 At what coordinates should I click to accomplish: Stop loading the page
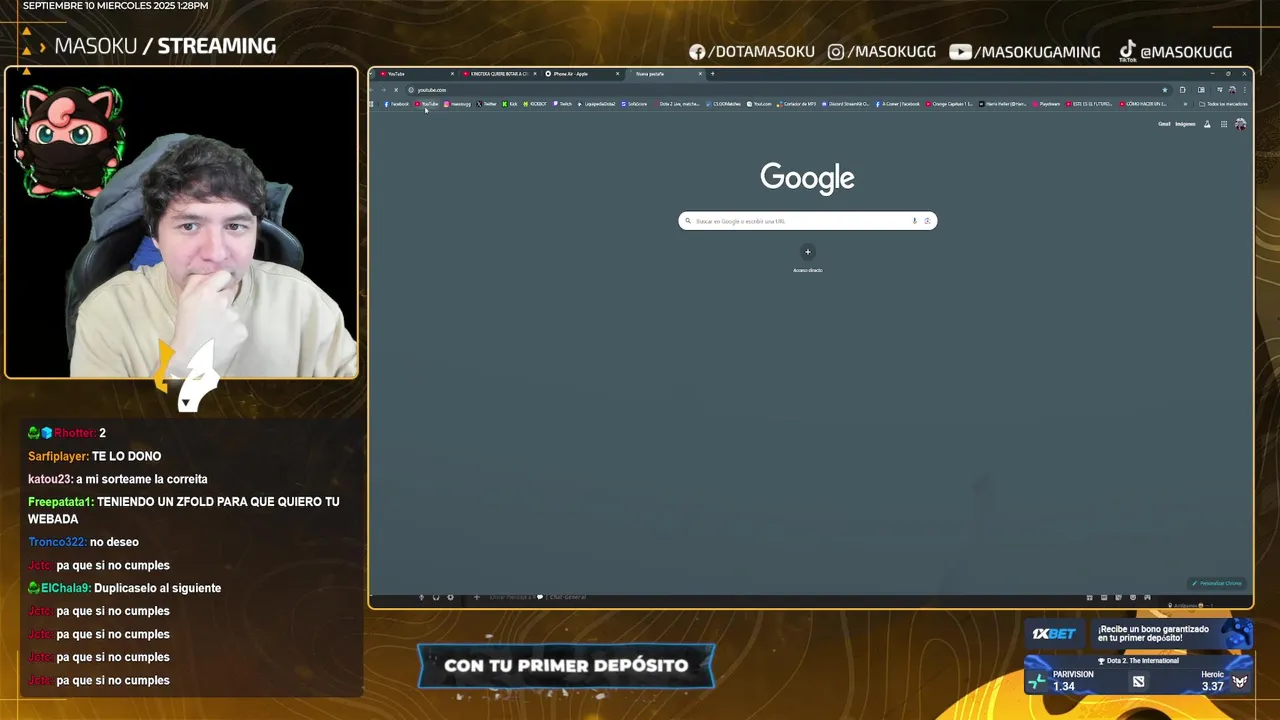(x=396, y=90)
